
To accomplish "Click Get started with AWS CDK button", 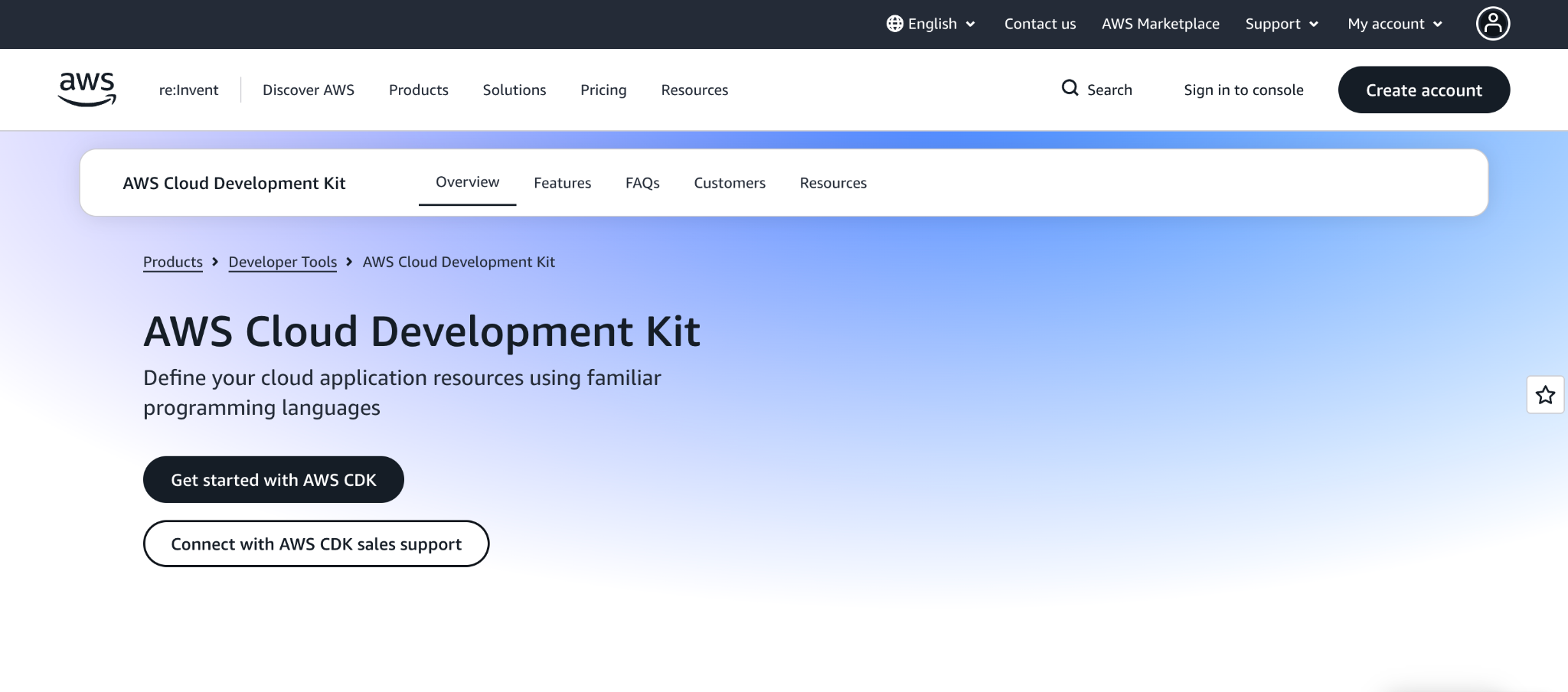I will tap(273, 479).
